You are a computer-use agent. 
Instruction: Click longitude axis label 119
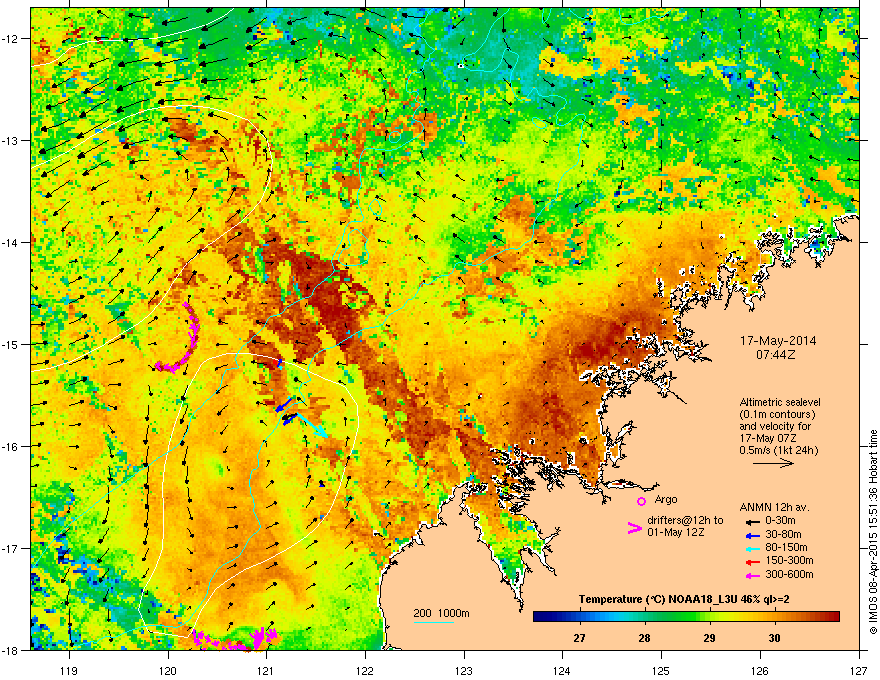click(69, 670)
